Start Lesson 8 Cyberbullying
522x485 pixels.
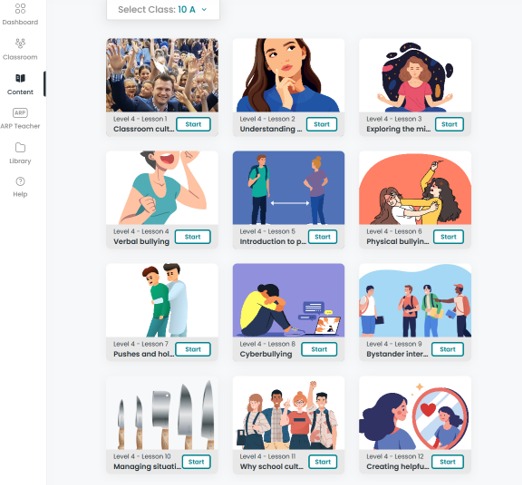click(x=319, y=349)
